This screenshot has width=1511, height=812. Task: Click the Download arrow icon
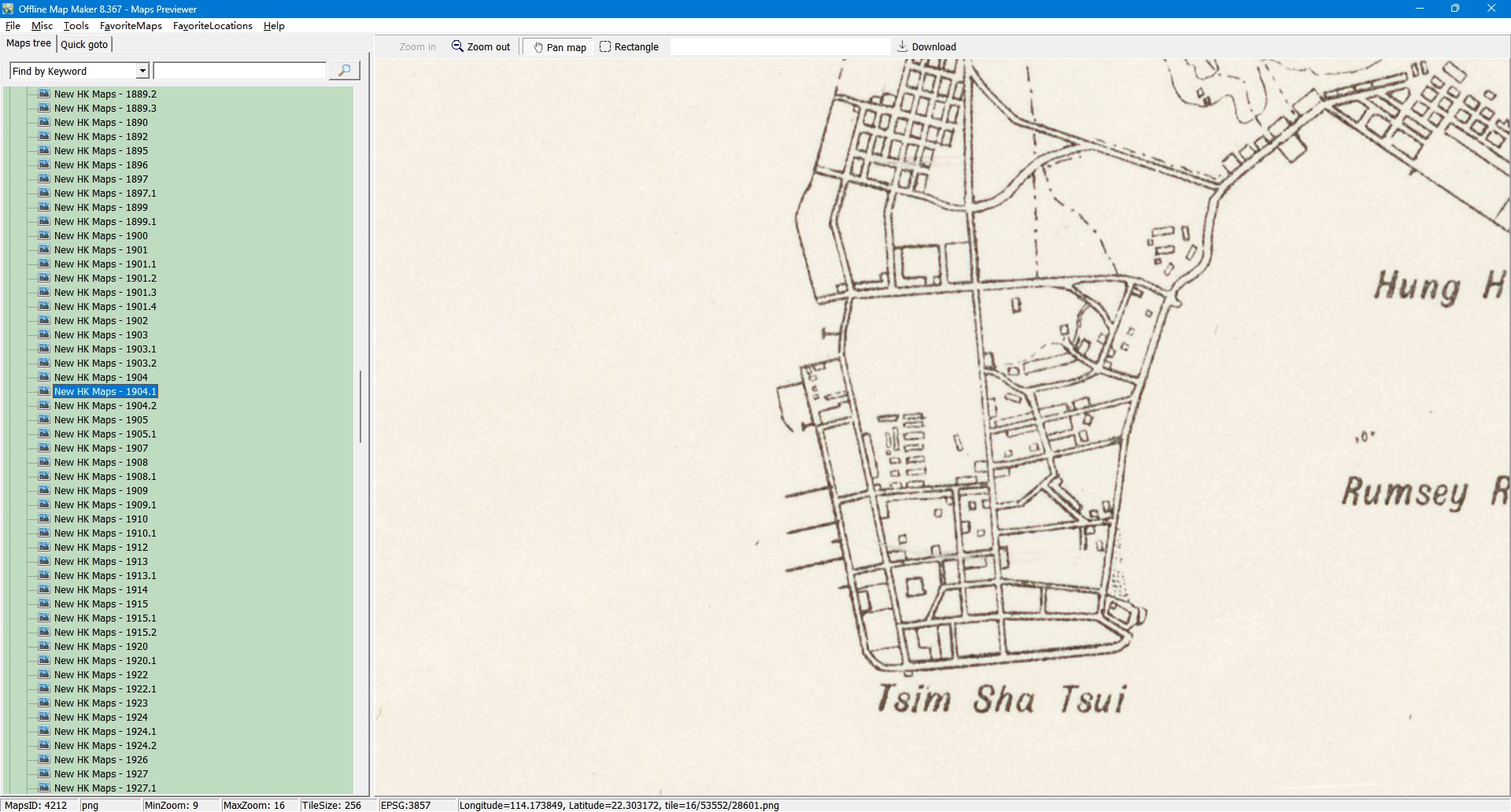903,46
